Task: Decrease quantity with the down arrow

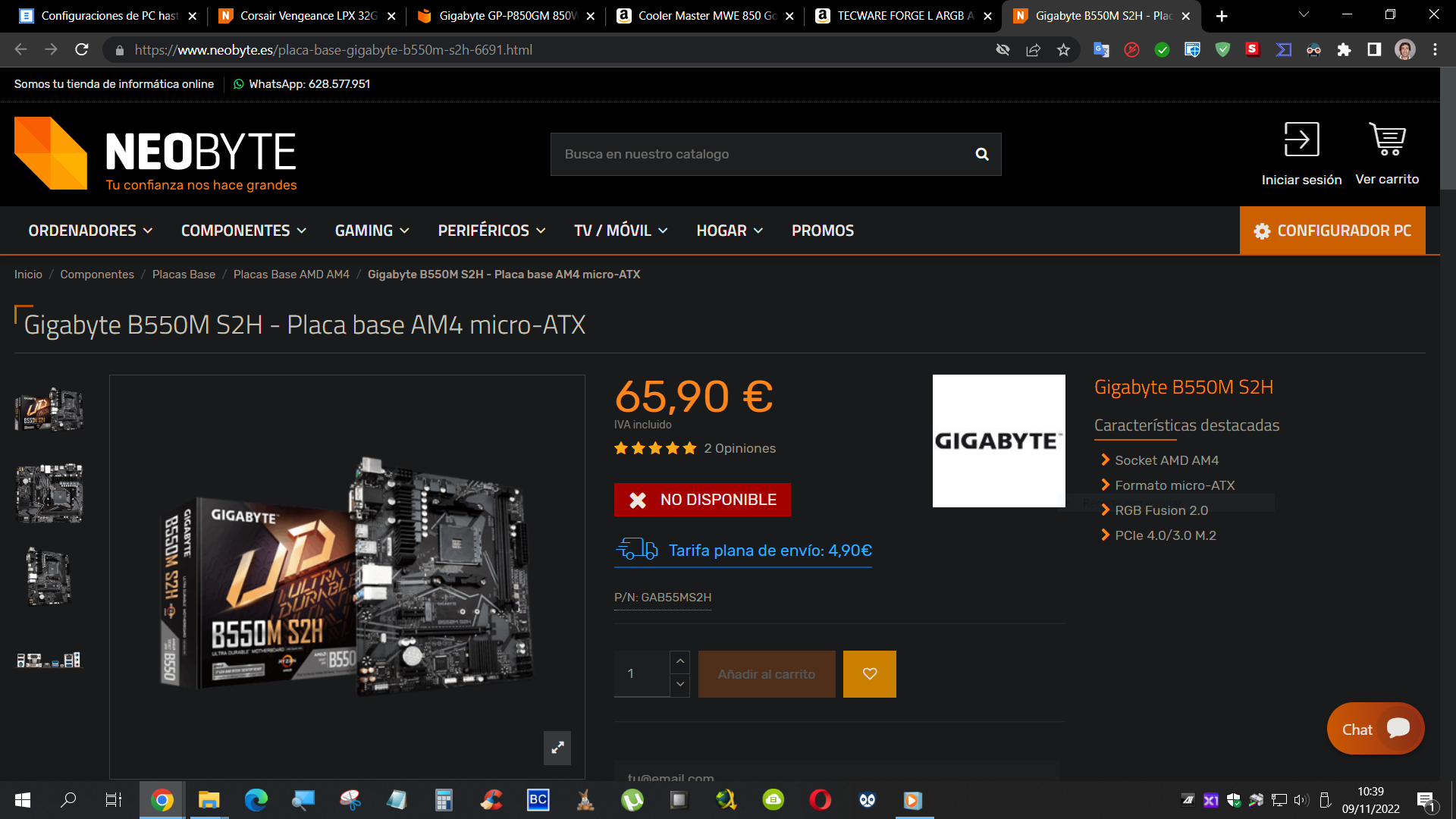Action: click(x=679, y=685)
